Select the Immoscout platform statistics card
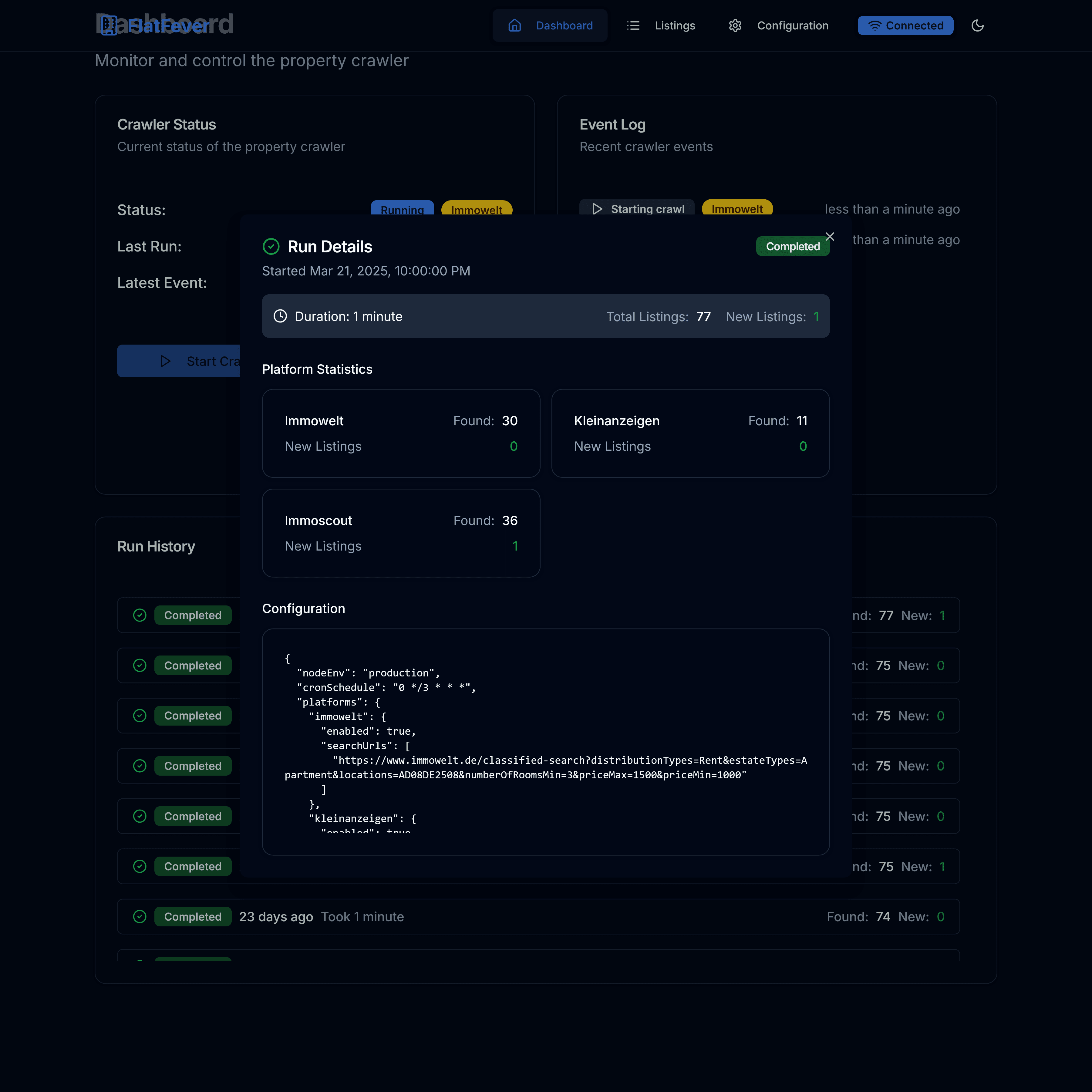Image resolution: width=1092 pixels, height=1092 pixels. [x=401, y=532]
